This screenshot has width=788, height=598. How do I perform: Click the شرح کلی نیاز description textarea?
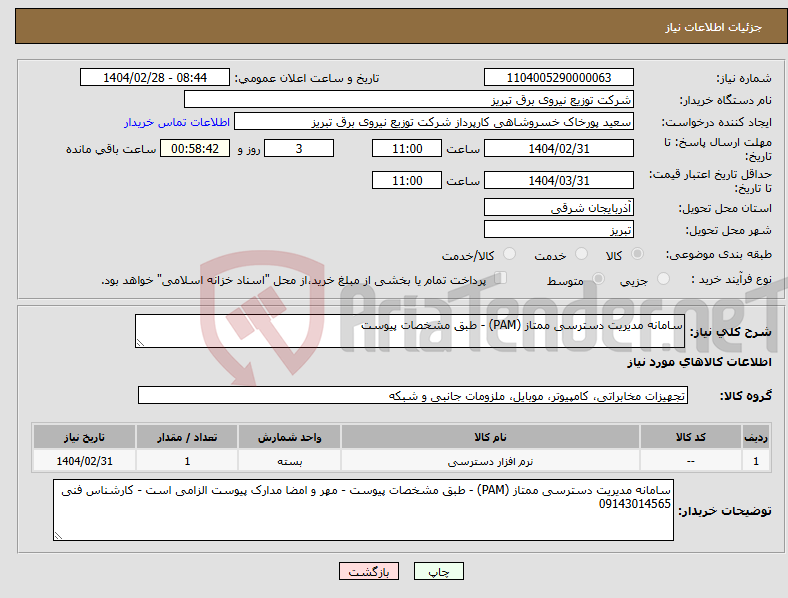[x=410, y=331]
